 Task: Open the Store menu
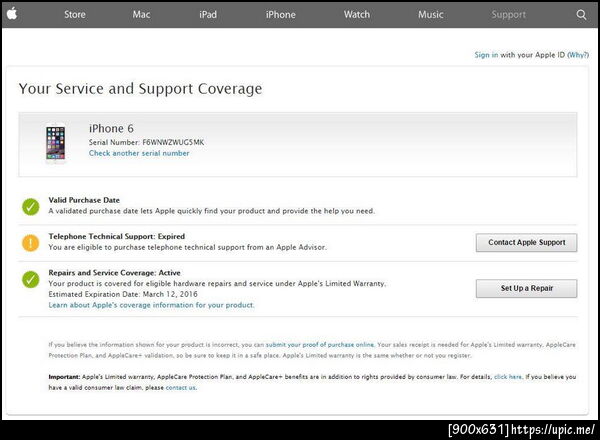[75, 15]
